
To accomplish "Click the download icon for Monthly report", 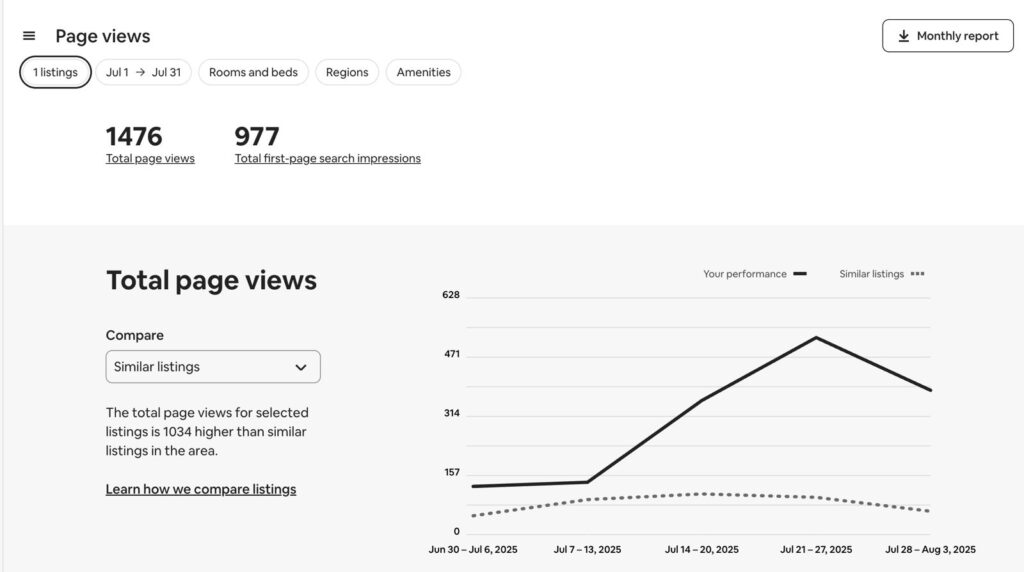I will [x=904, y=36].
